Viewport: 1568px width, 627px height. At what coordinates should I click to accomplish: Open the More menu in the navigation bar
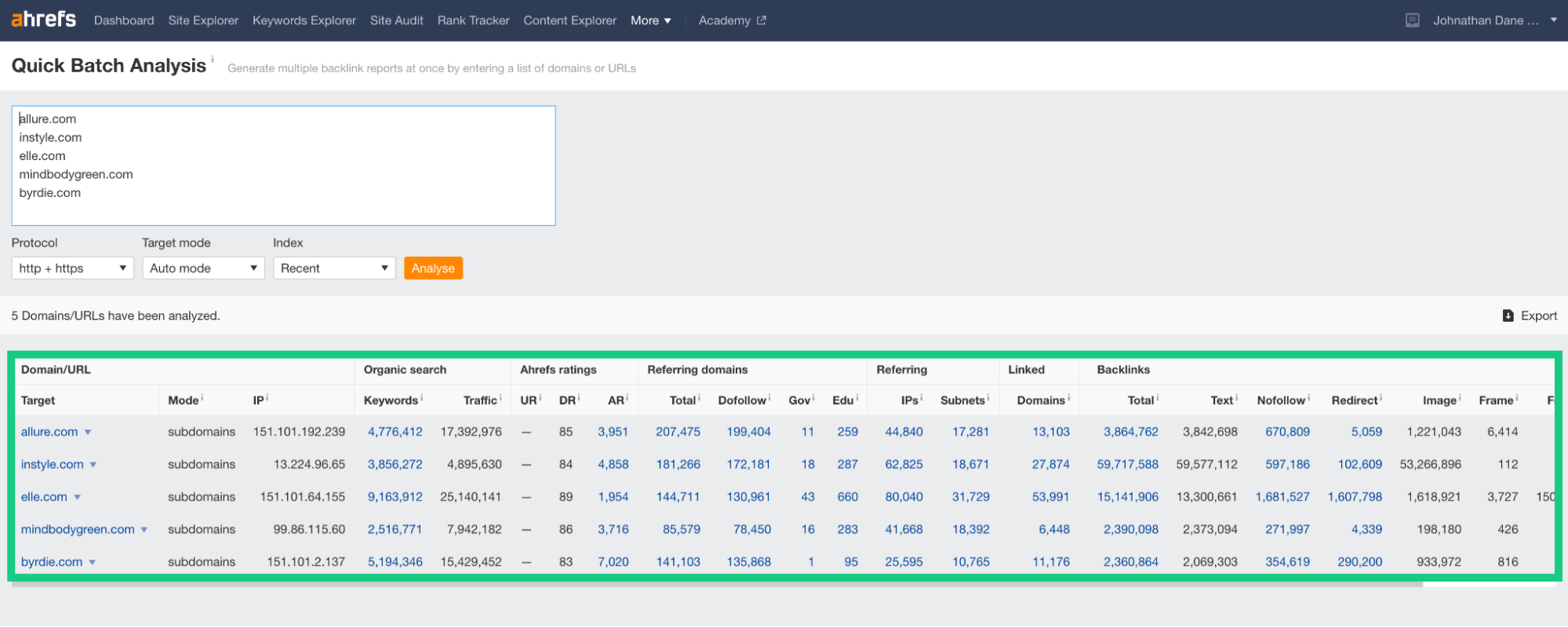click(x=650, y=20)
